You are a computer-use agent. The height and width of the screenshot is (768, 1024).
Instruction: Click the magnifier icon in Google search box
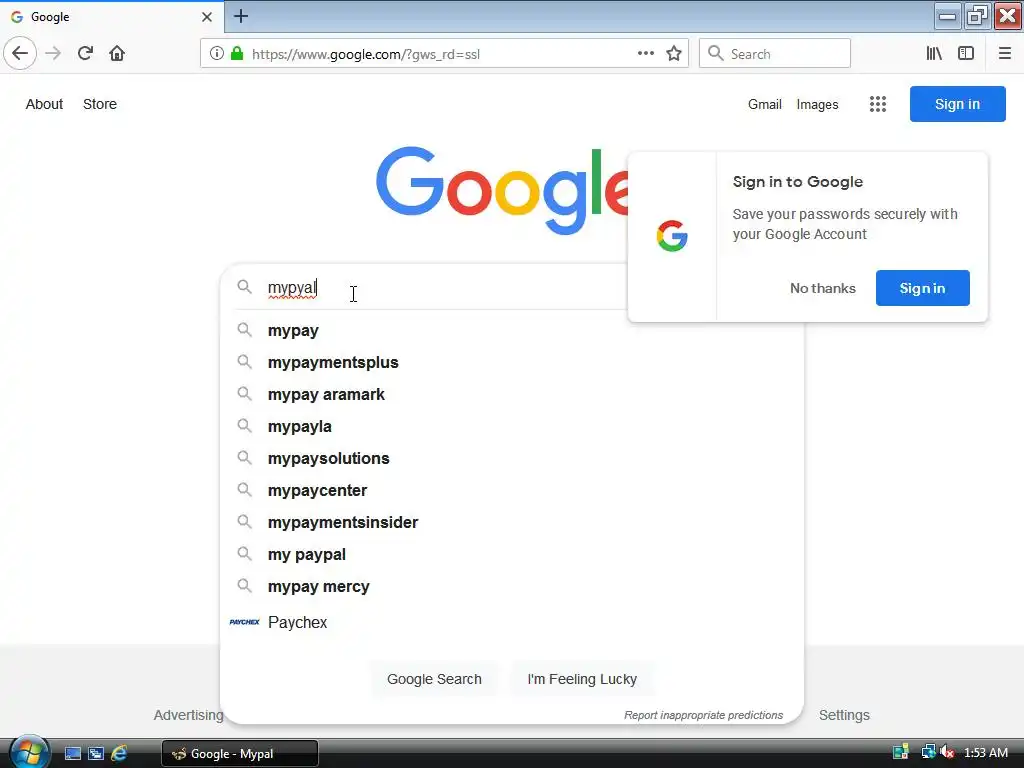[x=244, y=287]
